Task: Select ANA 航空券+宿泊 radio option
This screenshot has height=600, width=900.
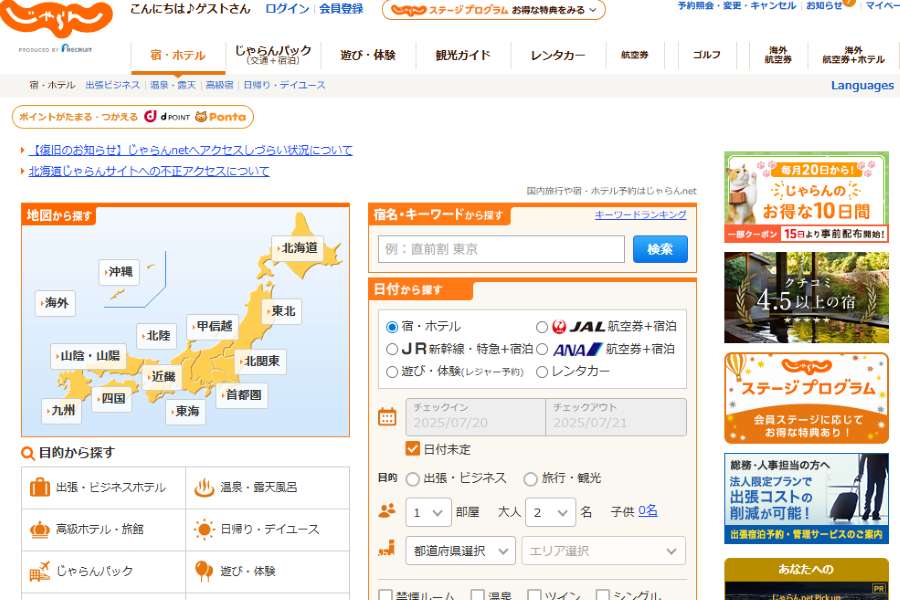Action: click(x=542, y=349)
